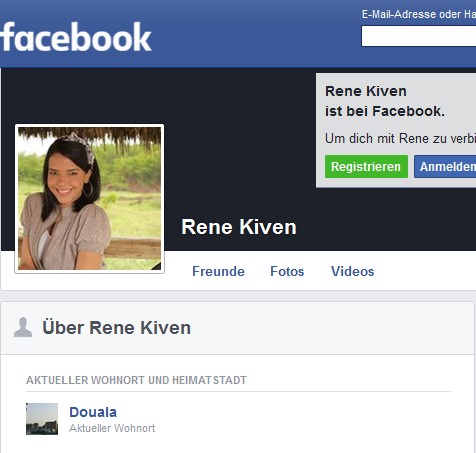Click the Aktueller Wohnort caption under Douala
The image size is (476, 453).
(x=112, y=428)
